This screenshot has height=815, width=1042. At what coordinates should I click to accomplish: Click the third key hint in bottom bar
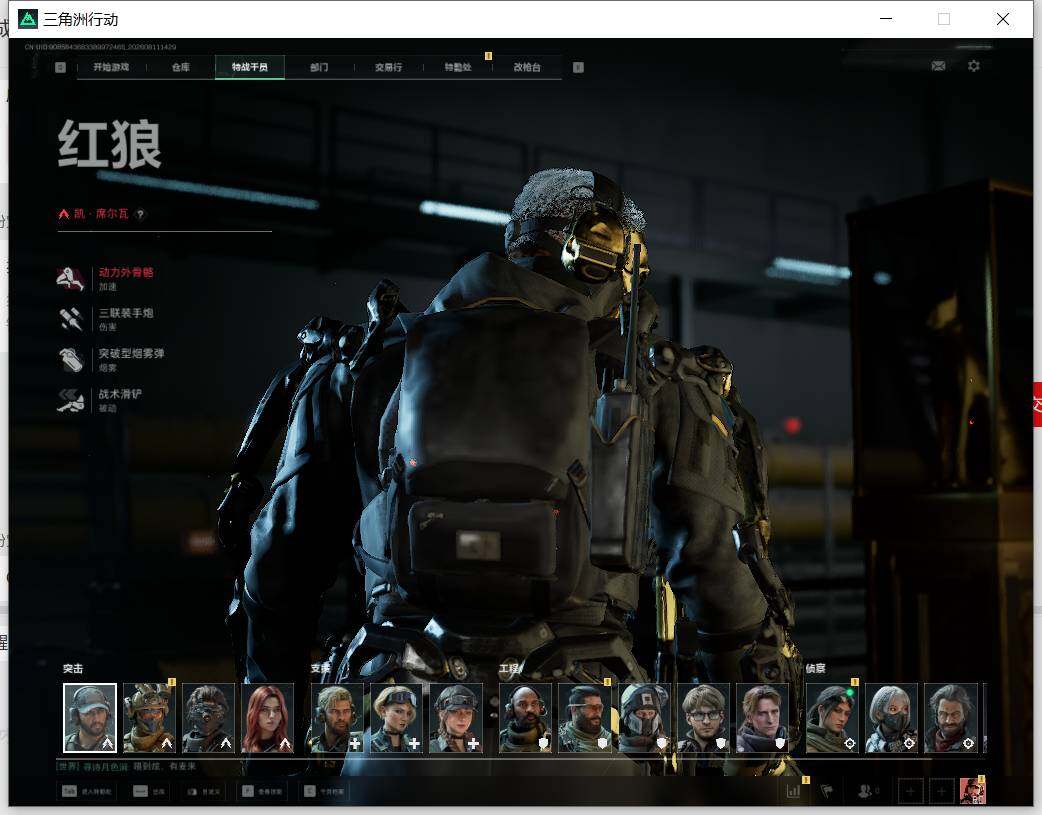tap(203, 791)
